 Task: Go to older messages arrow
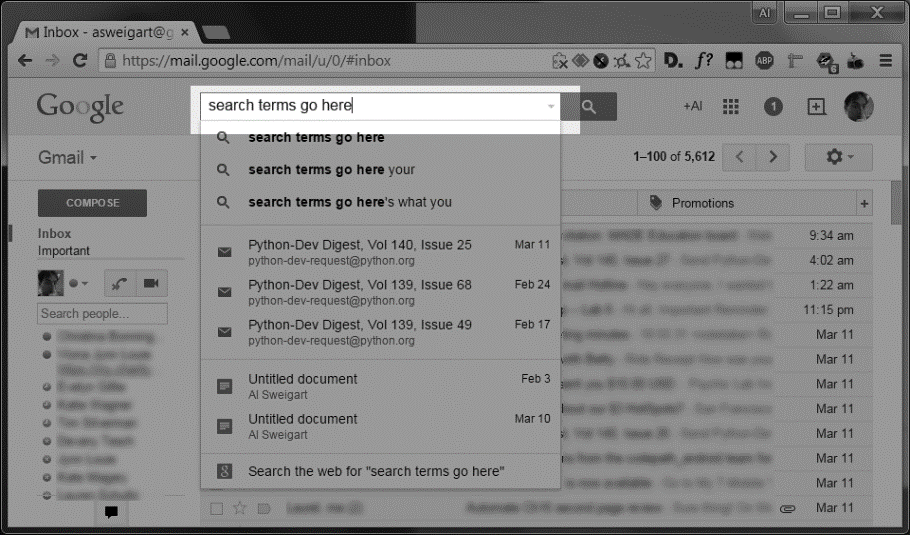772,157
